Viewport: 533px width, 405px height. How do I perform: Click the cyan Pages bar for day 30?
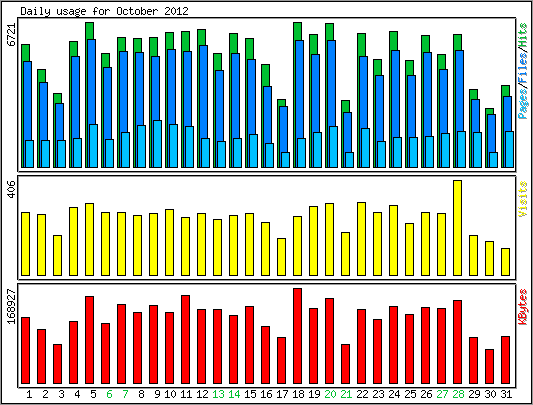point(494,159)
